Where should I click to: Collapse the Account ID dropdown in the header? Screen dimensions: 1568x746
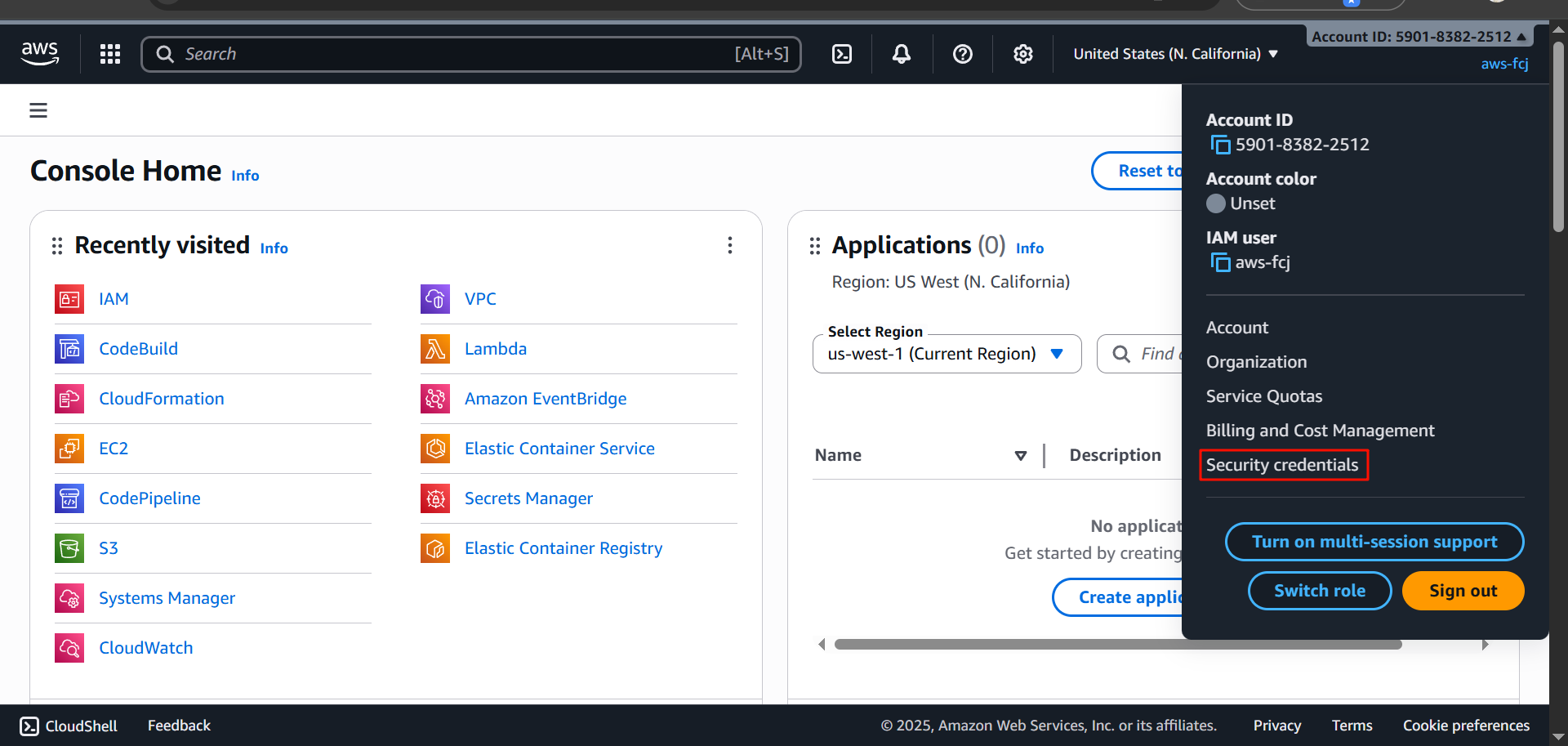point(1419,37)
